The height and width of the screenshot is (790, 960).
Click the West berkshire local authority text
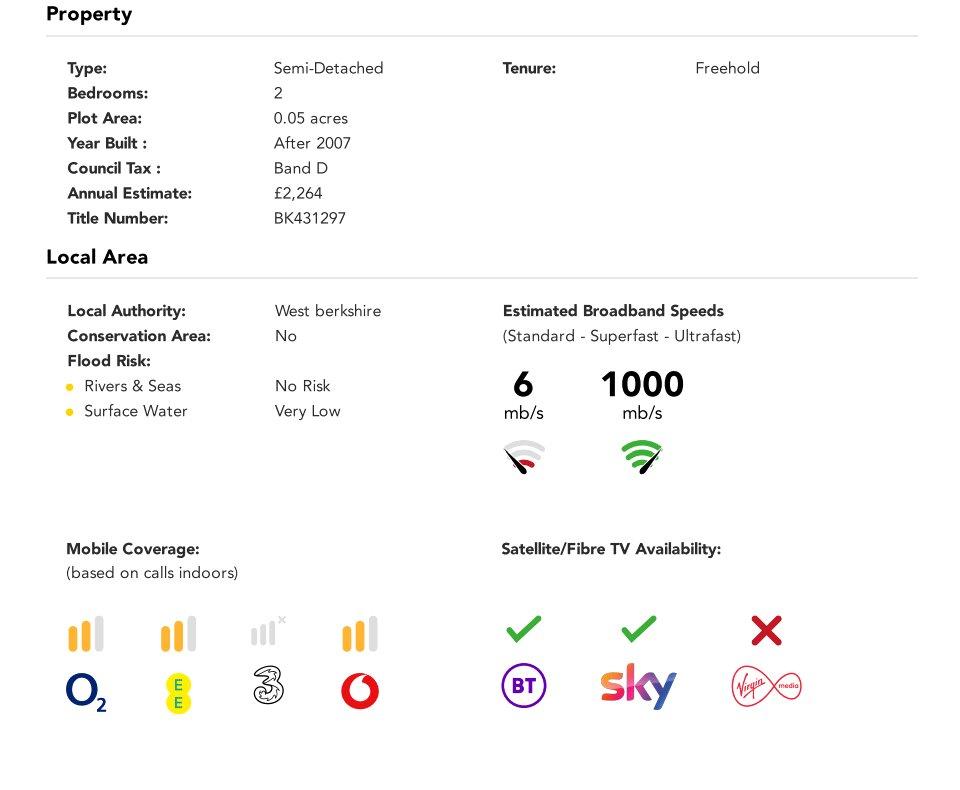[328, 310]
